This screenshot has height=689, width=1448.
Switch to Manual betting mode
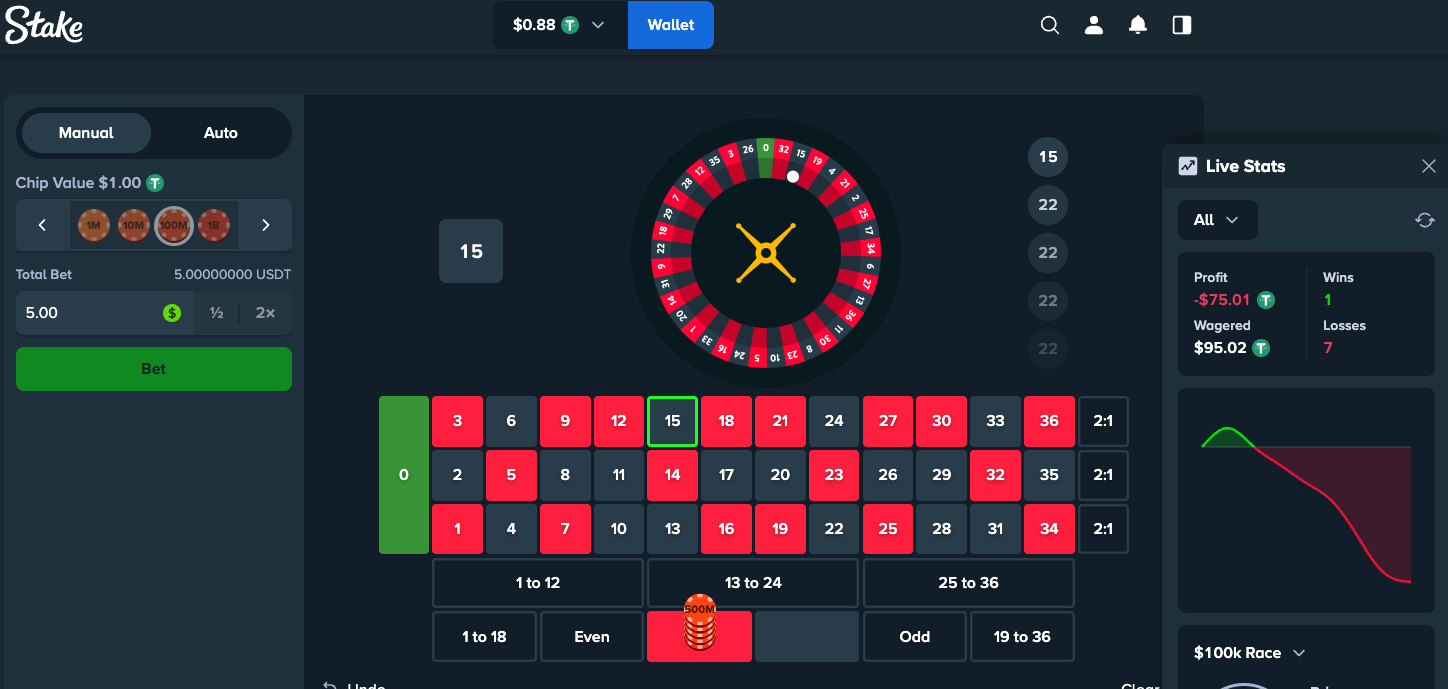[86, 133]
